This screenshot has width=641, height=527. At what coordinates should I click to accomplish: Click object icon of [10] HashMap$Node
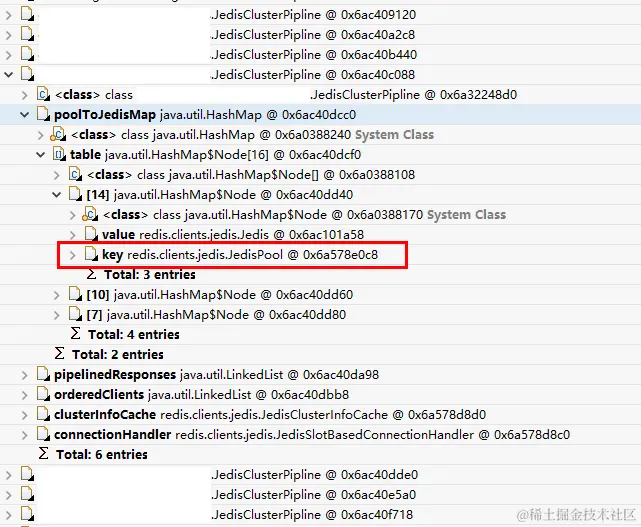pos(75,294)
